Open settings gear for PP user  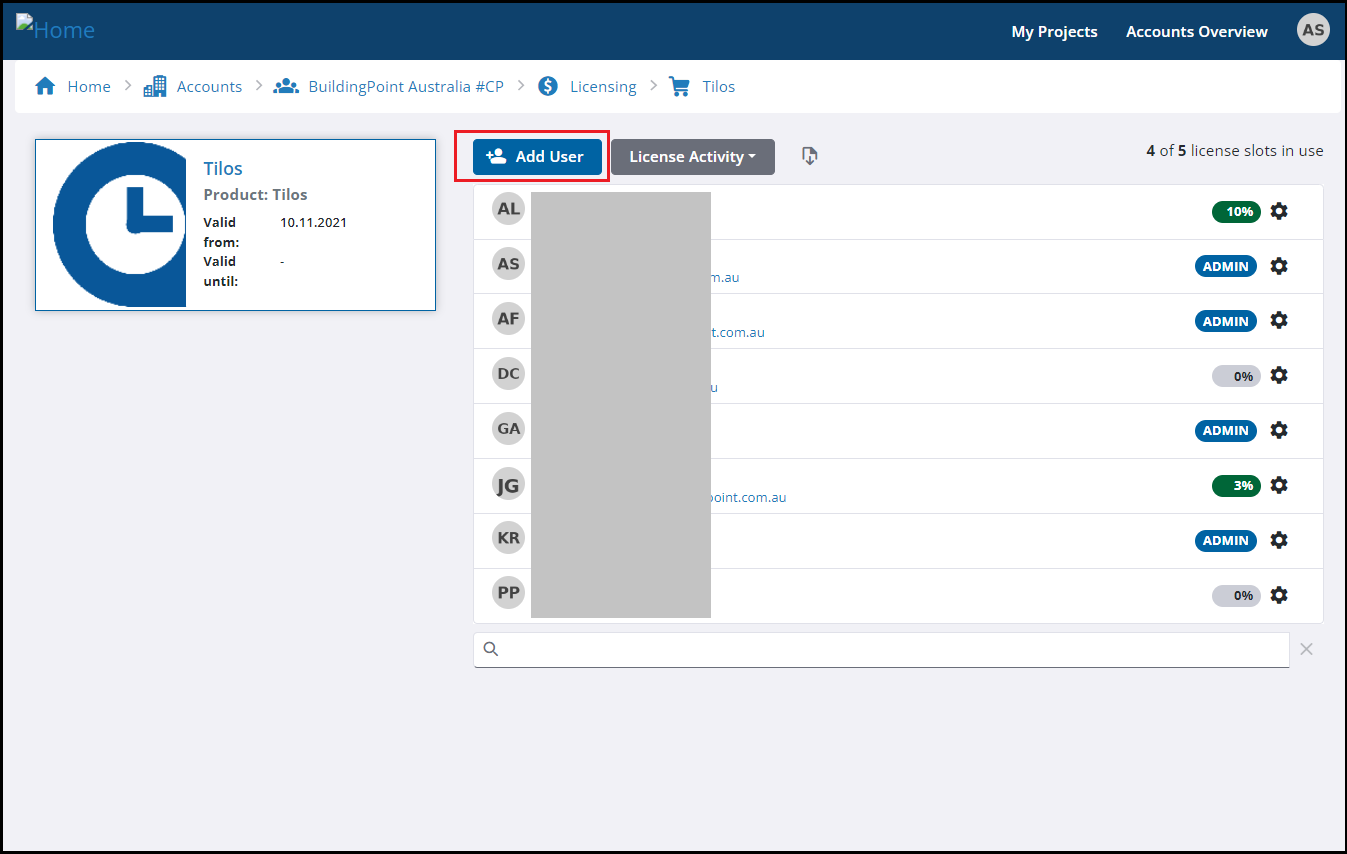click(x=1278, y=595)
